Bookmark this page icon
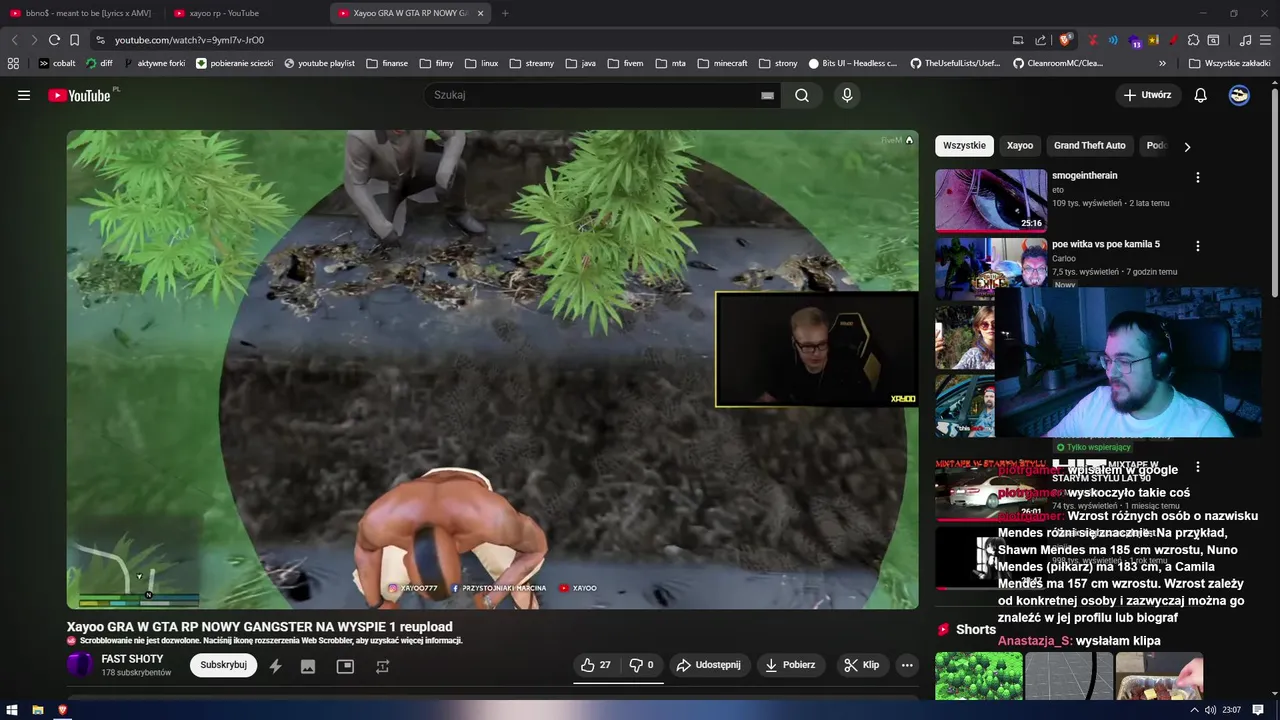The width and height of the screenshot is (1280, 720). tap(74, 40)
